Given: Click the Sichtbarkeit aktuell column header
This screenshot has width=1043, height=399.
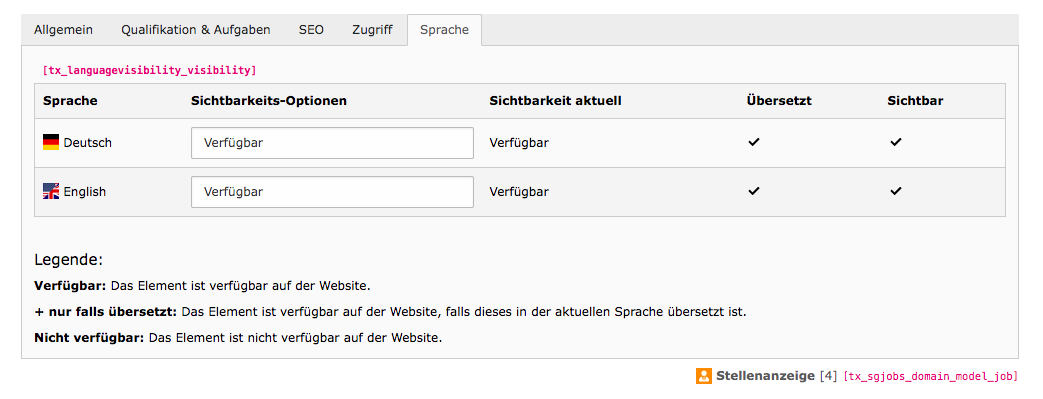Looking at the screenshot, I should tap(555, 101).
